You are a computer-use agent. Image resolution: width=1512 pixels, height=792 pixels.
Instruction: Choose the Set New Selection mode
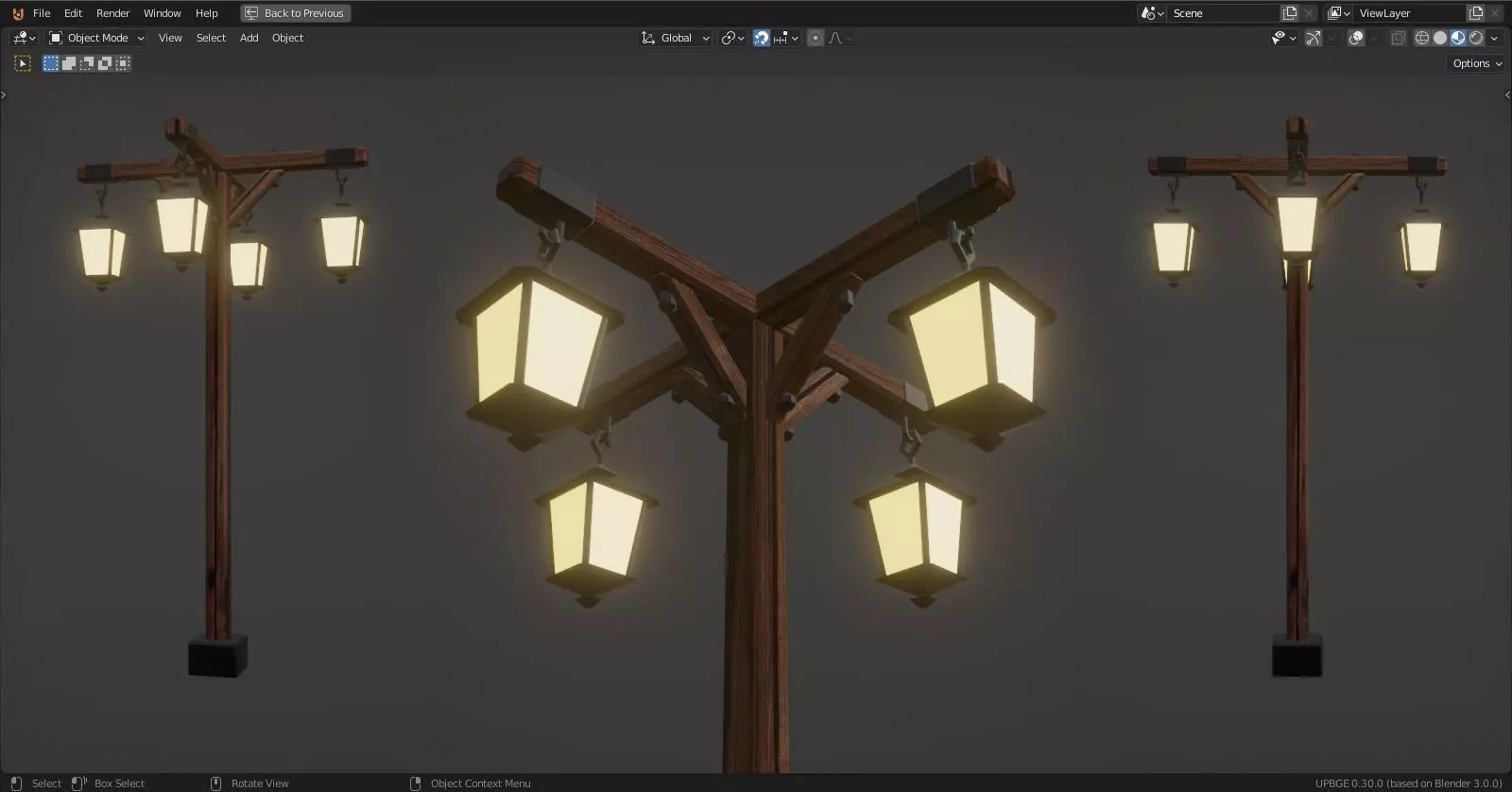pos(51,63)
